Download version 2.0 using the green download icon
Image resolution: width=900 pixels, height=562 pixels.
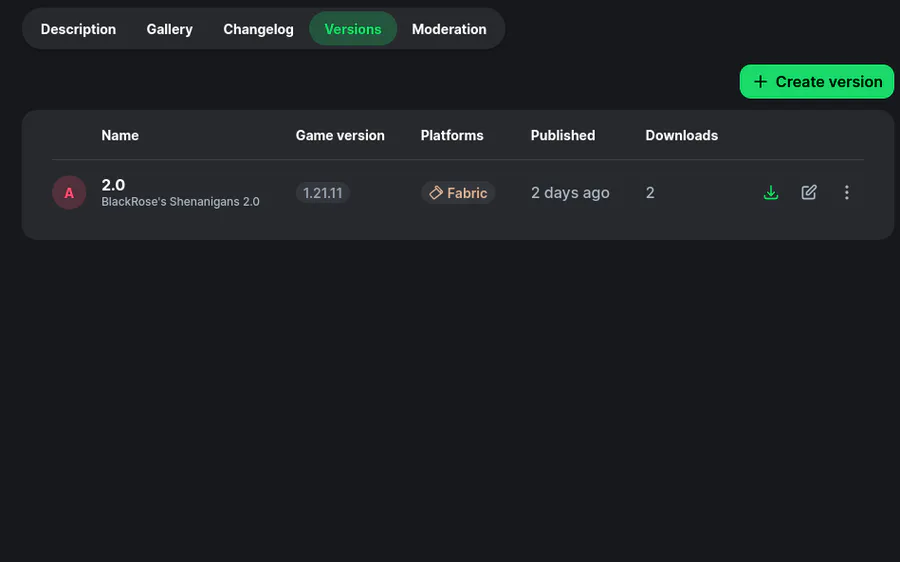(x=770, y=193)
